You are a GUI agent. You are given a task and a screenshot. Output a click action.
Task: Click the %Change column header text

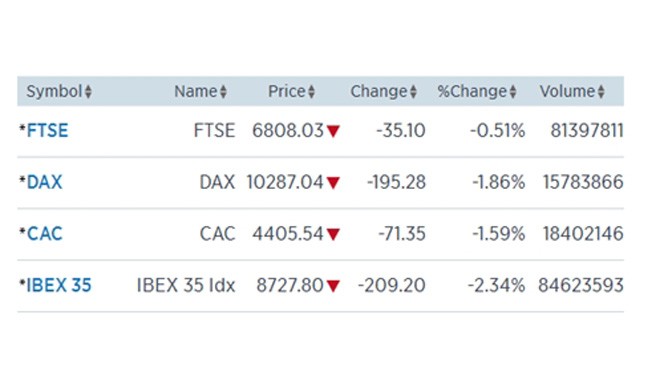pos(472,91)
